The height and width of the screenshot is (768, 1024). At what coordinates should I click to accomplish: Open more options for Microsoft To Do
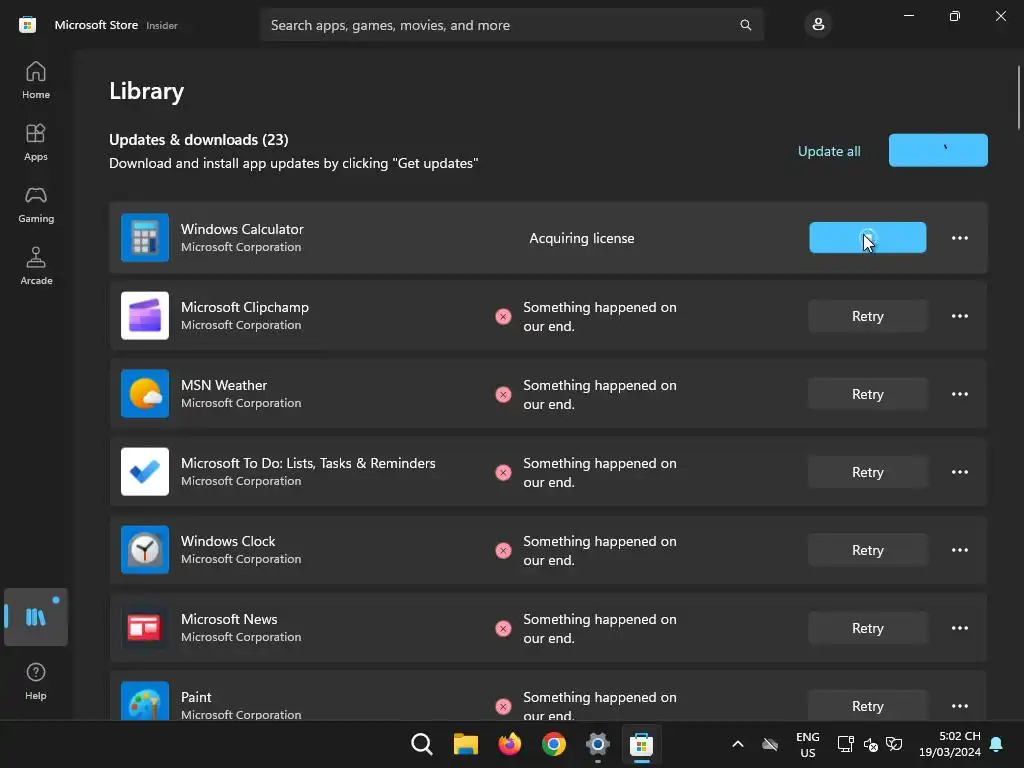click(x=959, y=472)
